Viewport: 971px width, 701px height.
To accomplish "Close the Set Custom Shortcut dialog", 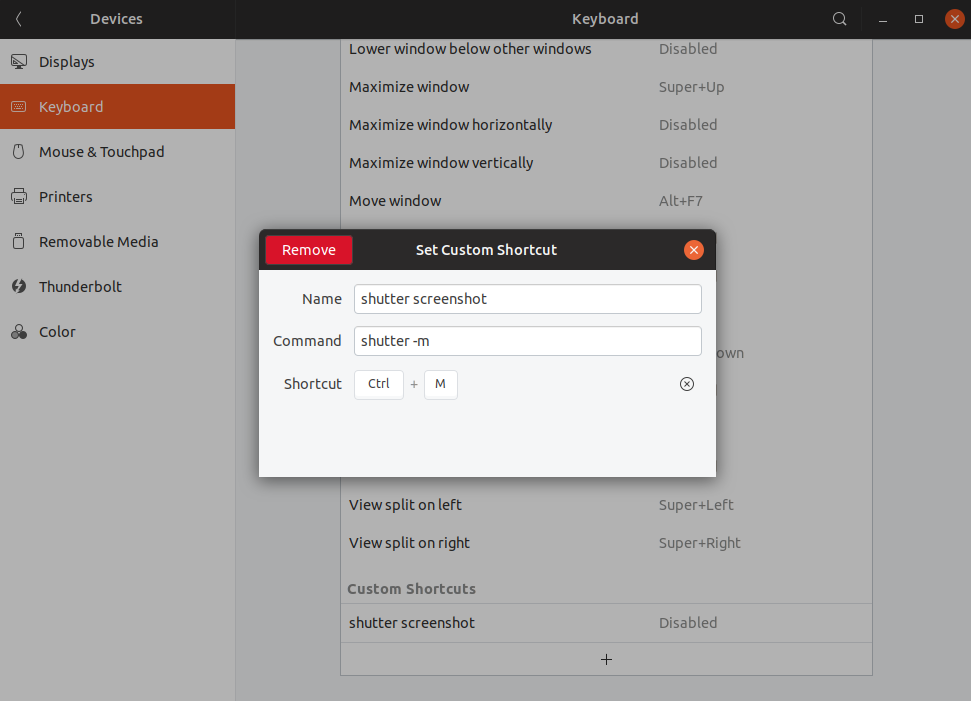I will (x=694, y=250).
